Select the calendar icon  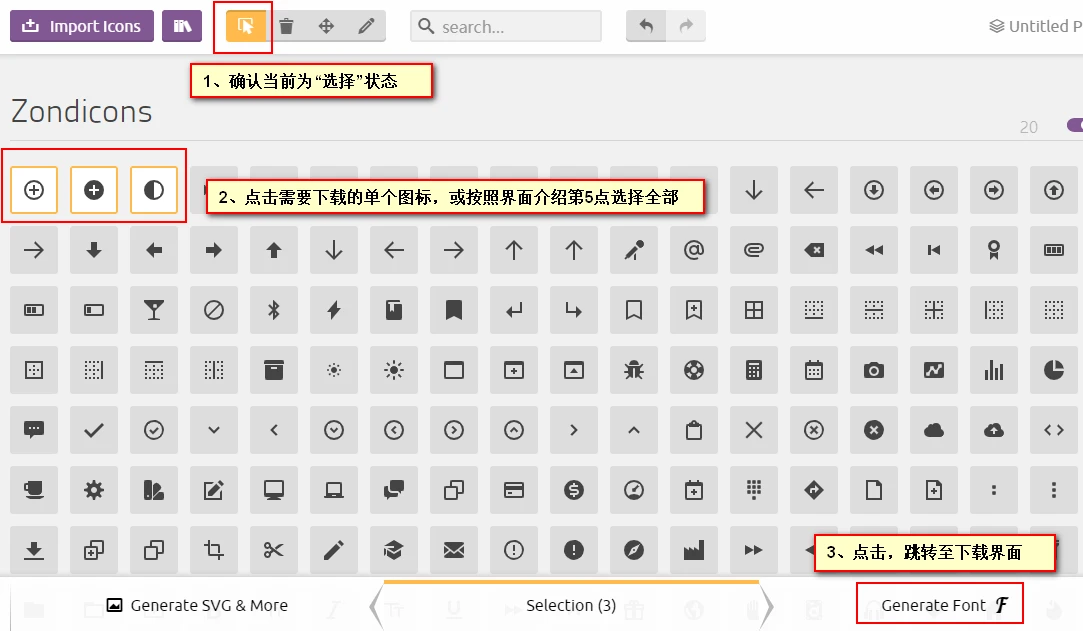tap(814, 370)
